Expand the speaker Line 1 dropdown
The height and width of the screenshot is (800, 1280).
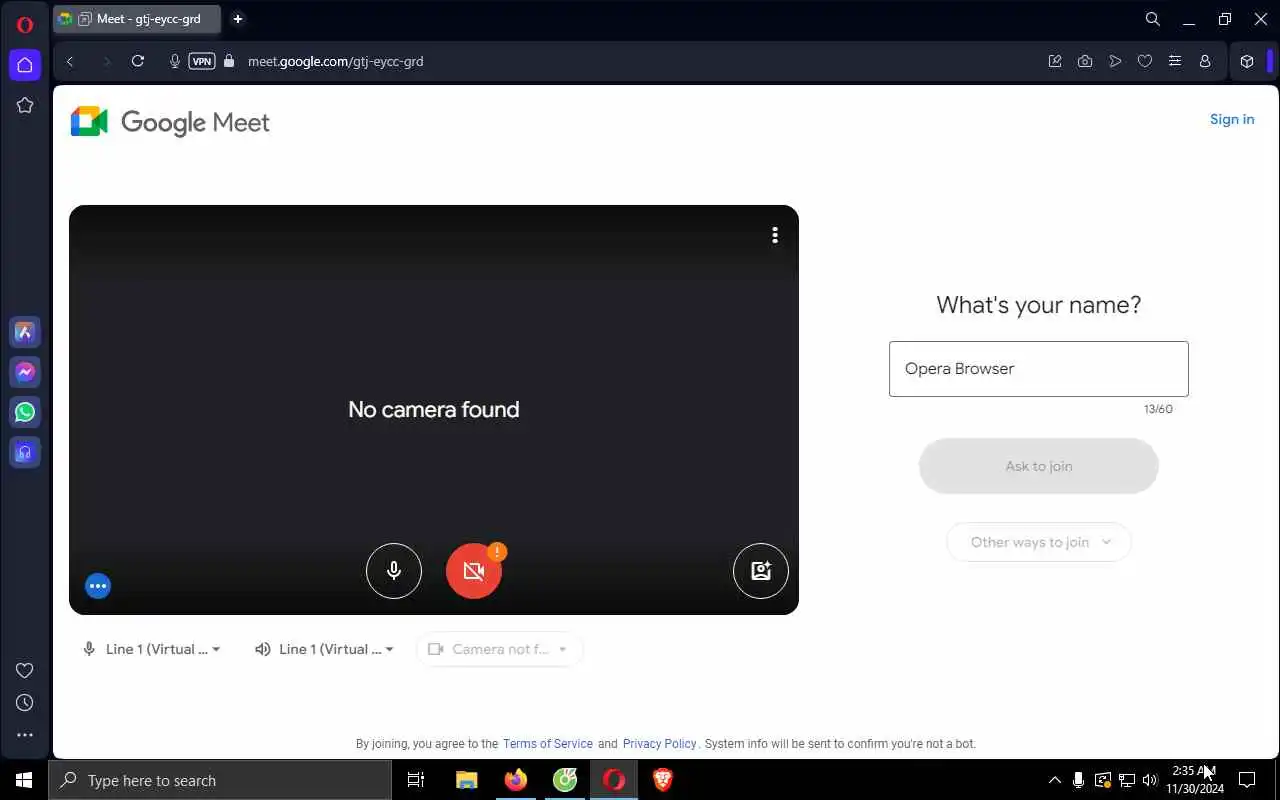(325, 649)
